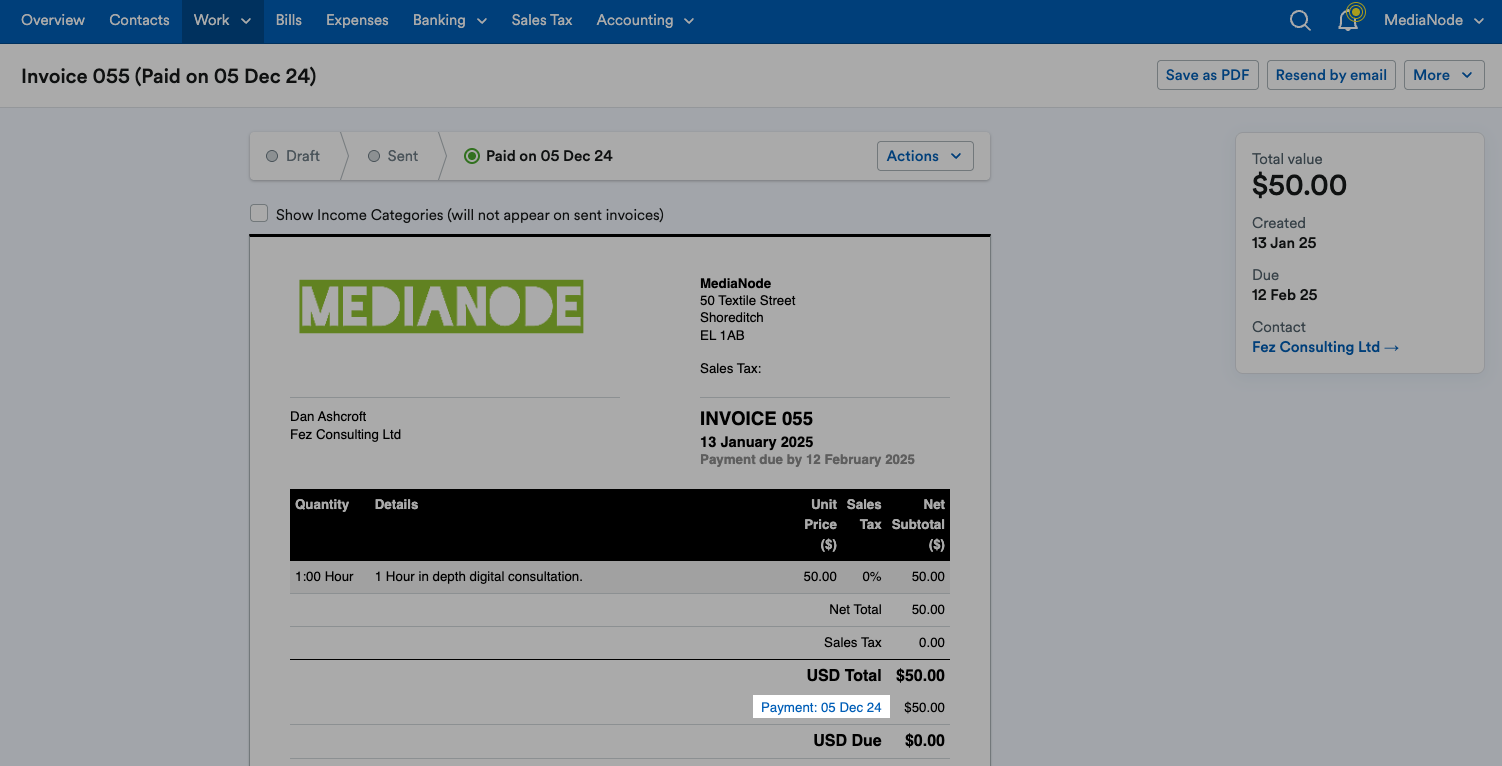
Task: Open the Payment: 05 Dec 24 link
Action: [x=821, y=707]
